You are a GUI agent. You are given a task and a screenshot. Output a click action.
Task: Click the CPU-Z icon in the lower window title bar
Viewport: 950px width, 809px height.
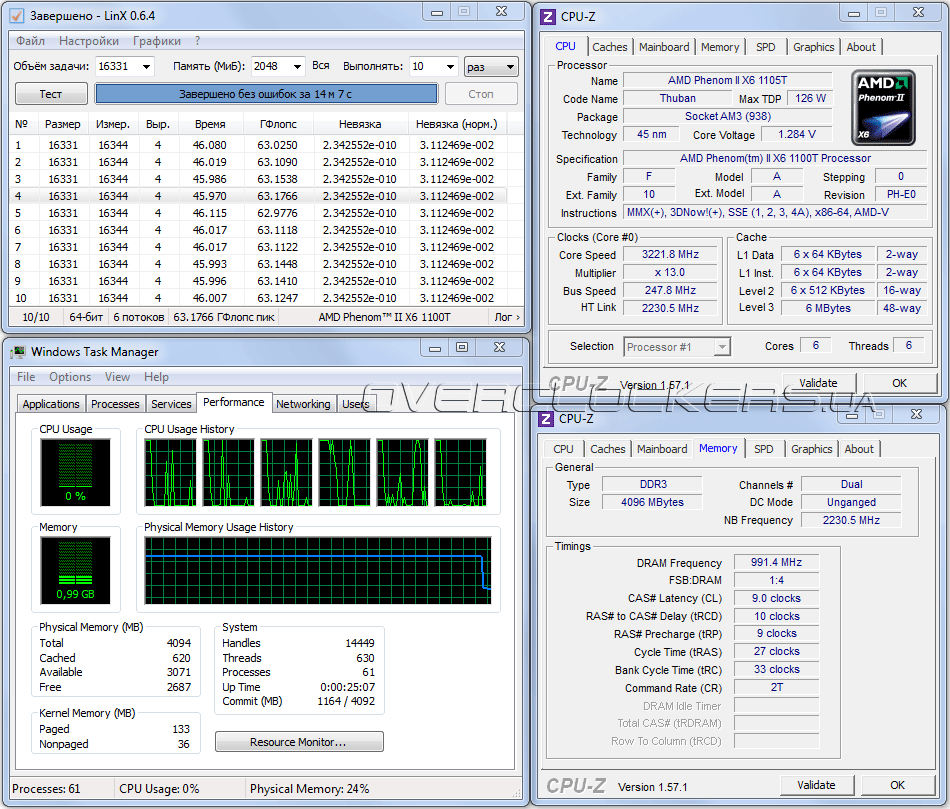click(546, 419)
